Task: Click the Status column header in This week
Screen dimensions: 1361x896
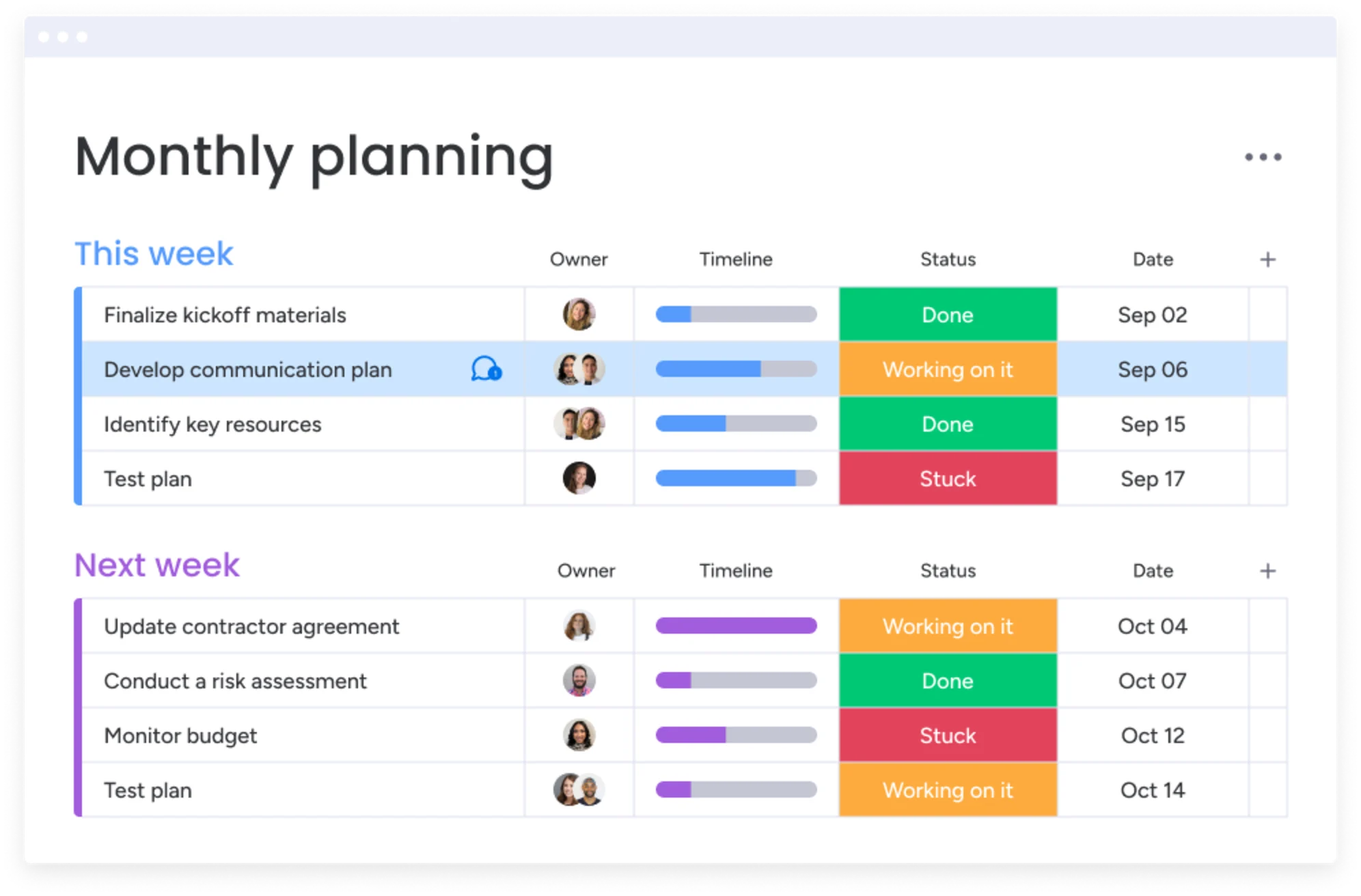Action: [x=948, y=260]
